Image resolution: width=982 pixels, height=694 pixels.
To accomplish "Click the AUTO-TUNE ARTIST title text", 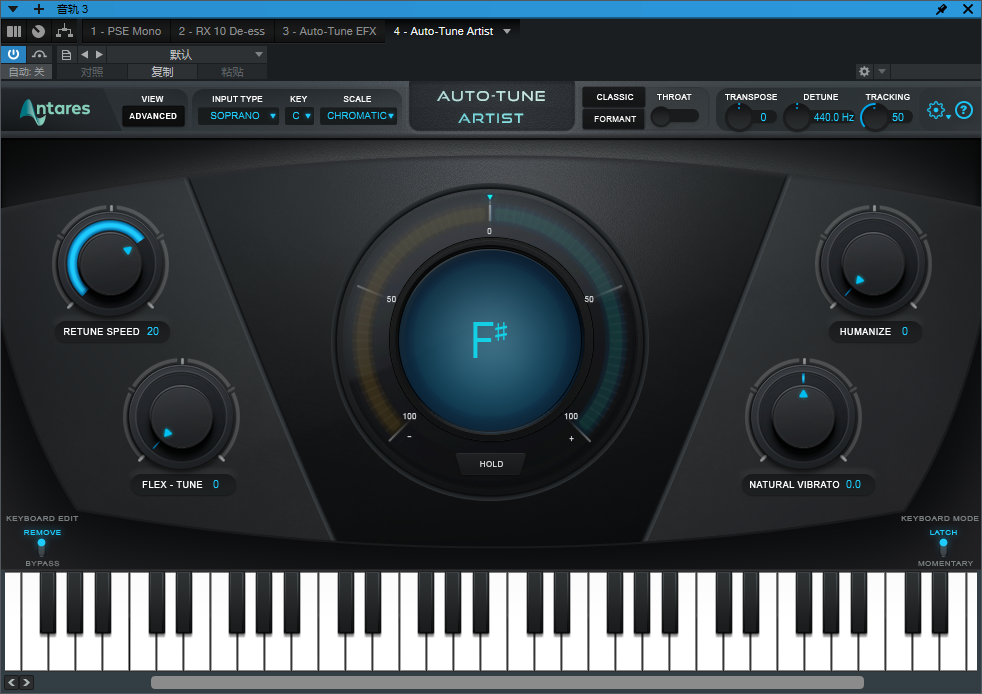I will pos(491,106).
